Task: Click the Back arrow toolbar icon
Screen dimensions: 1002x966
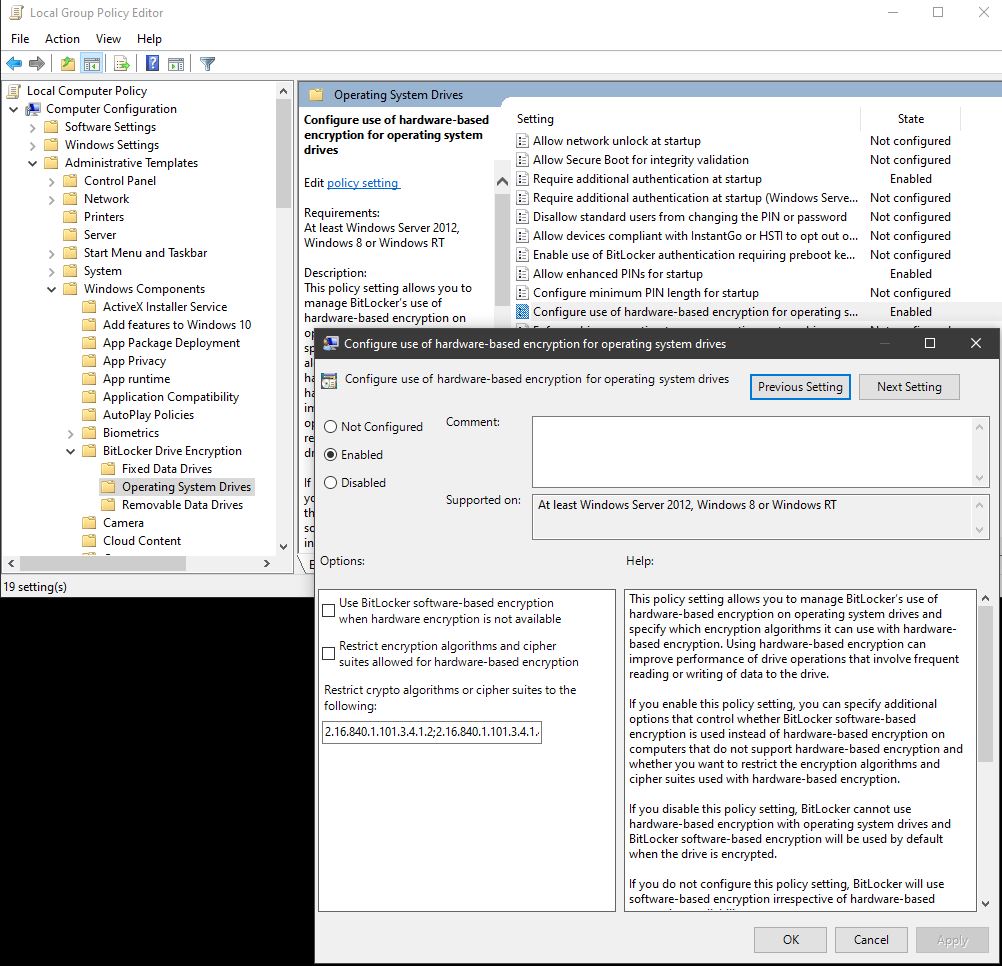Action: point(14,63)
